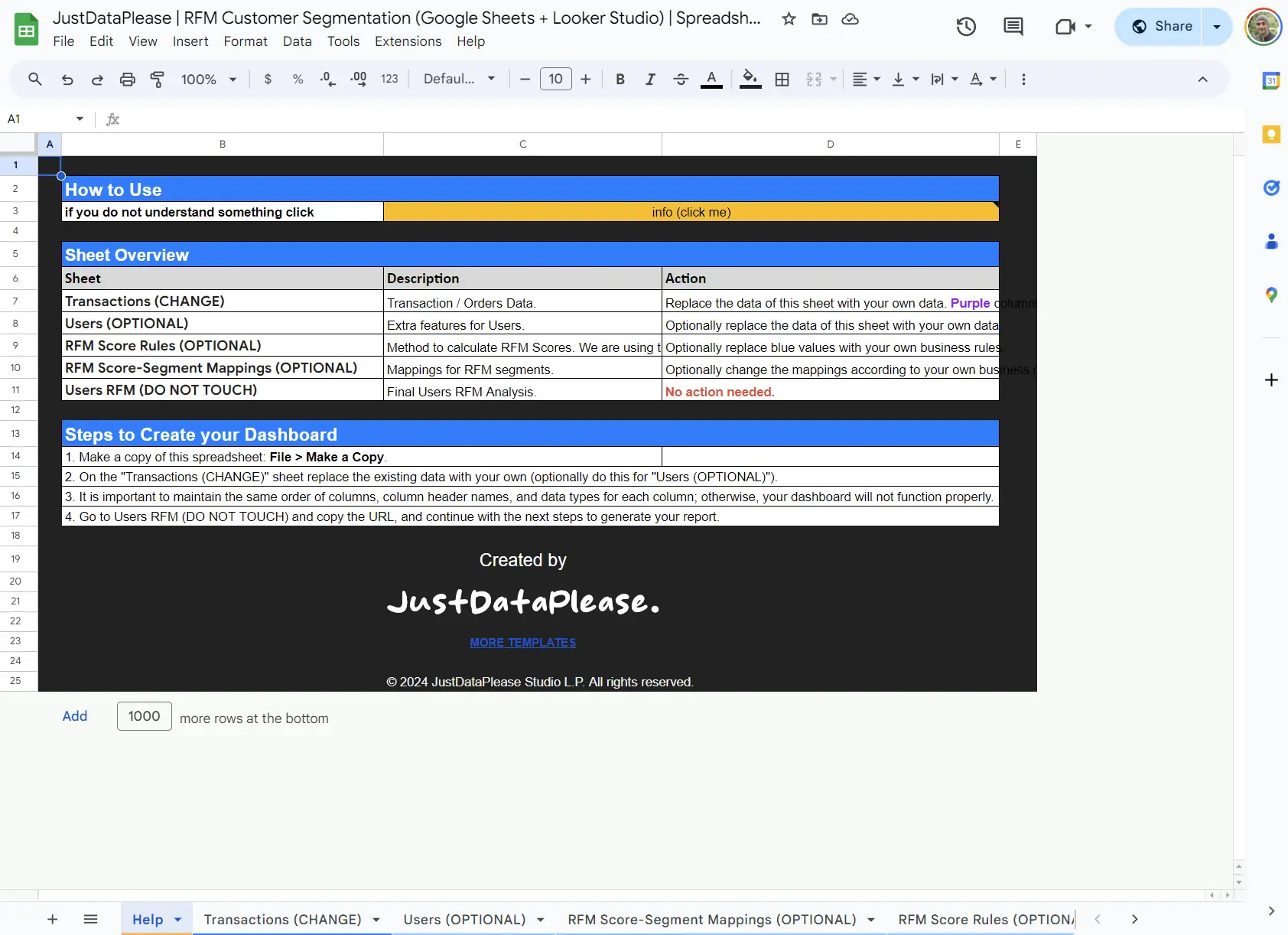Open version history clock icon
The image size is (1288, 935).
click(x=966, y=27)
